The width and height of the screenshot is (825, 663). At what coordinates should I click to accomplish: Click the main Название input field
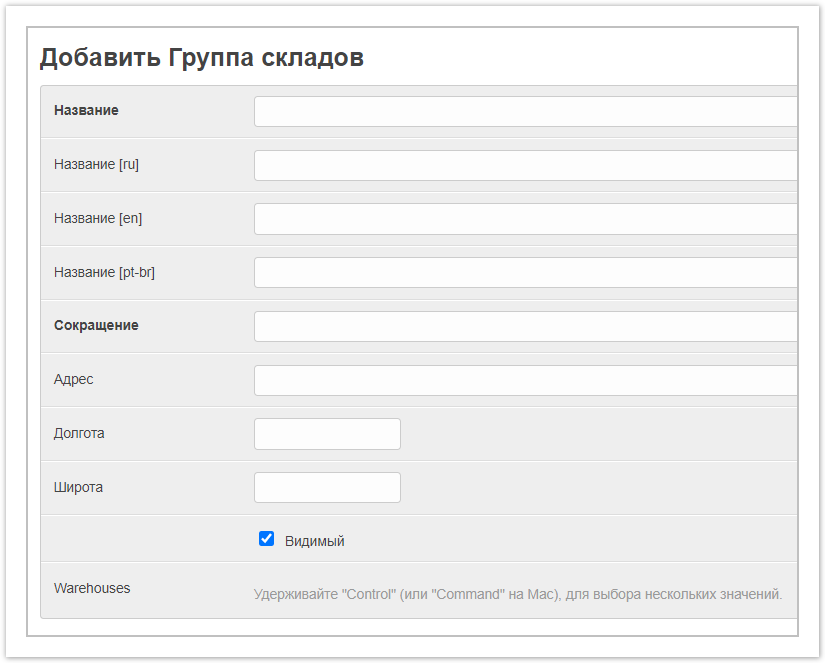tap(525, 111)
